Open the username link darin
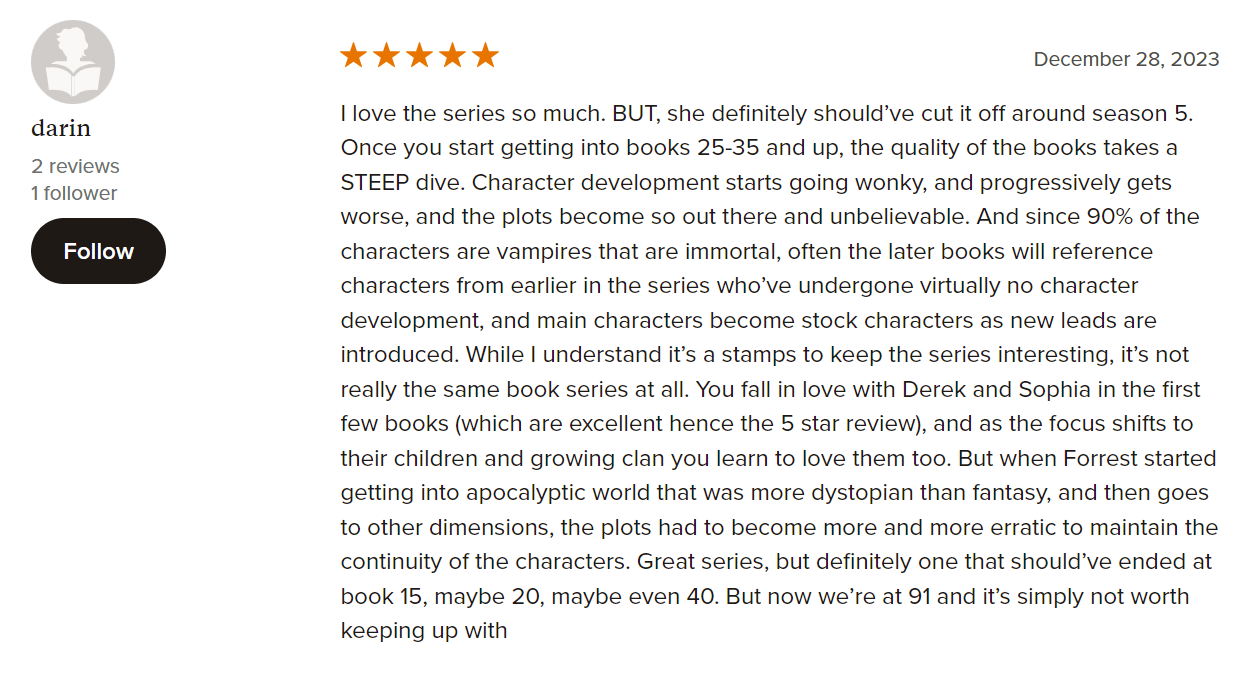Viewport: 1244px width, 674px height. pos(61,128)
